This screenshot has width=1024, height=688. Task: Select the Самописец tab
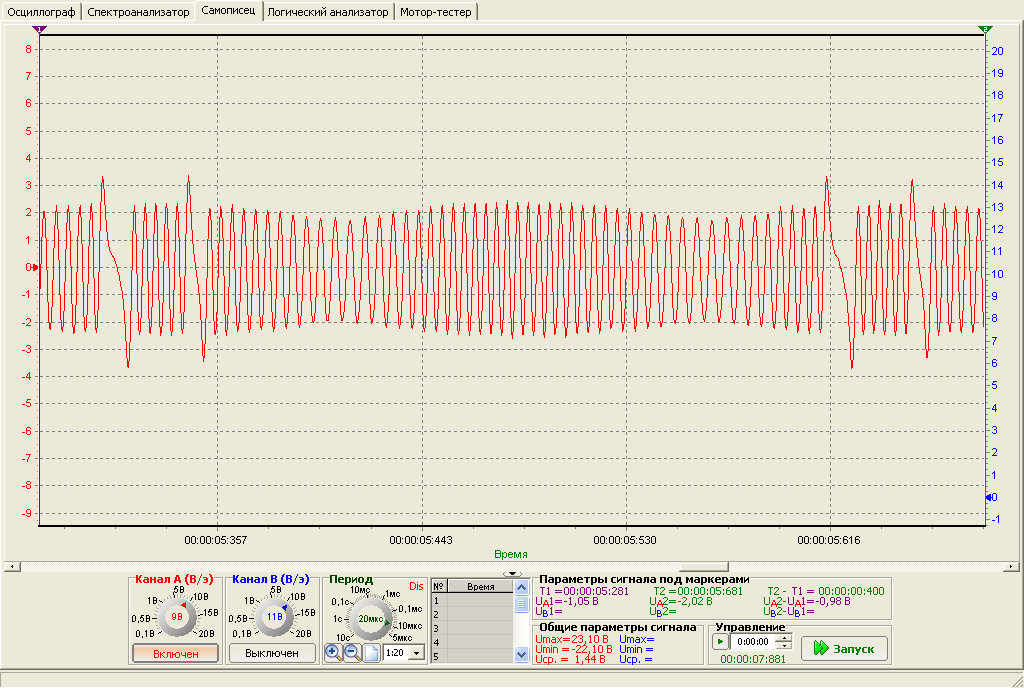click(228, 10)
